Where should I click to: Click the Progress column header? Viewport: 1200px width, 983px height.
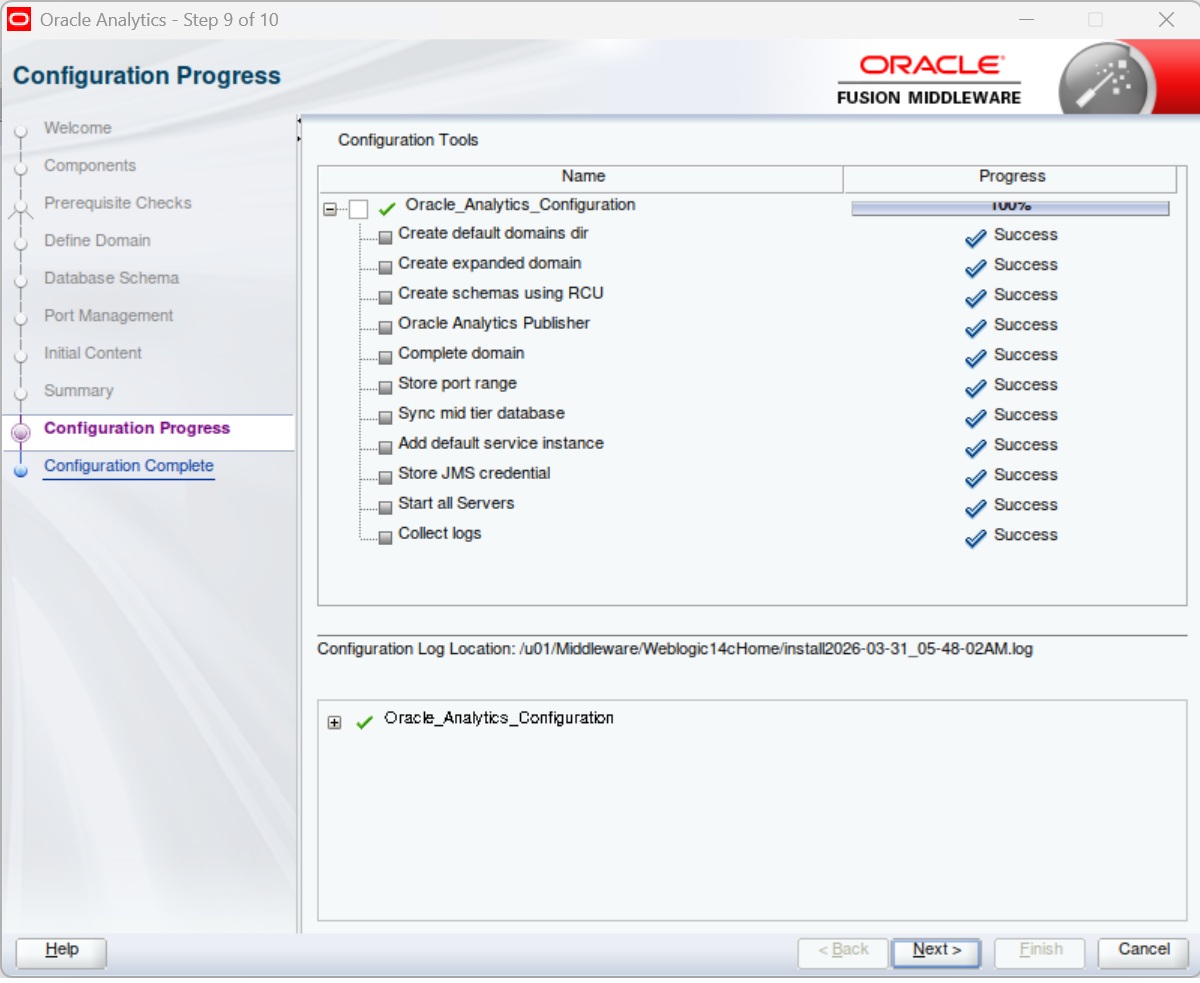(x=1011, y=177)
